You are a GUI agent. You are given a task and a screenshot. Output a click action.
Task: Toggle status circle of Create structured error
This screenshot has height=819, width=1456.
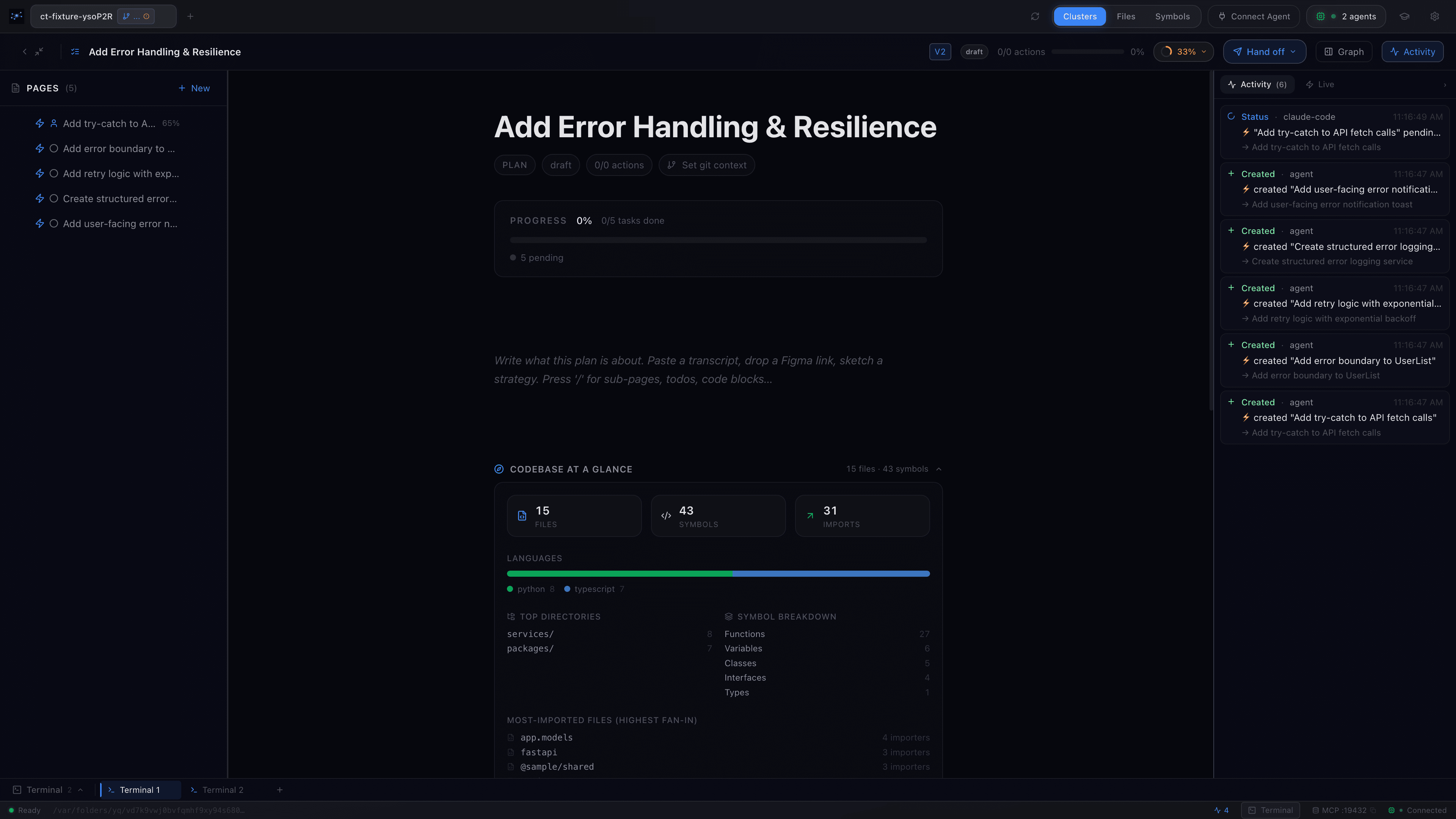click(54, 198)
